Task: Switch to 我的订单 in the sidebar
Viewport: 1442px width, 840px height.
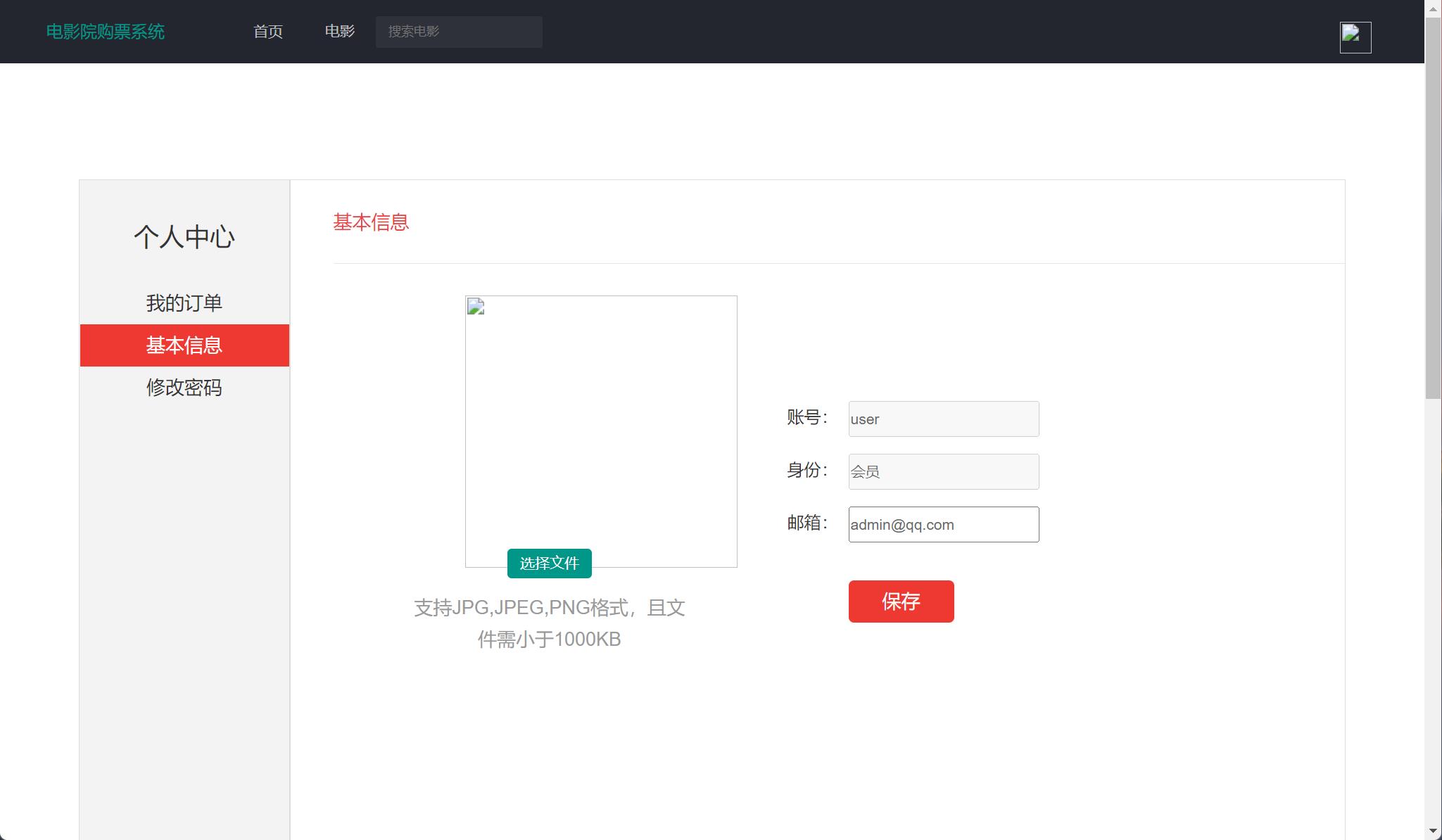Action: (x=184, y=303)
